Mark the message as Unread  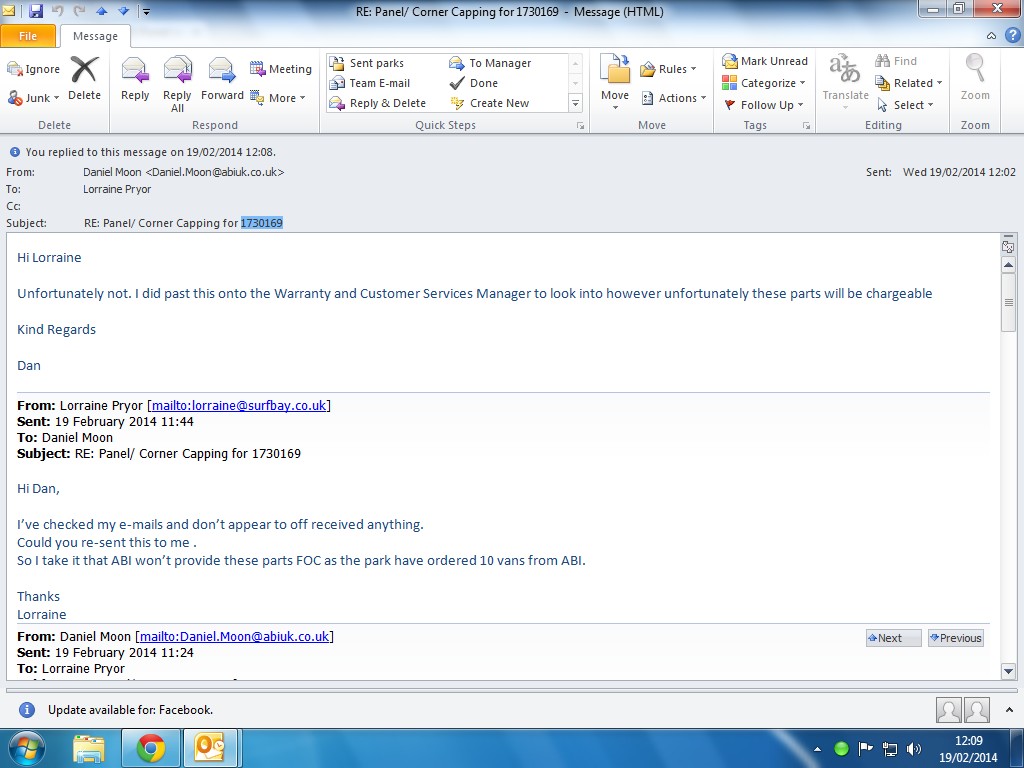click(x=765, y=61)
